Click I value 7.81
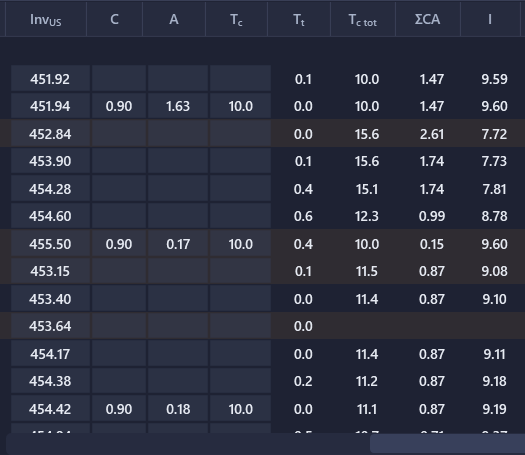Image resolution: width=525 pixels, height=455 pixels. point(494,189)
